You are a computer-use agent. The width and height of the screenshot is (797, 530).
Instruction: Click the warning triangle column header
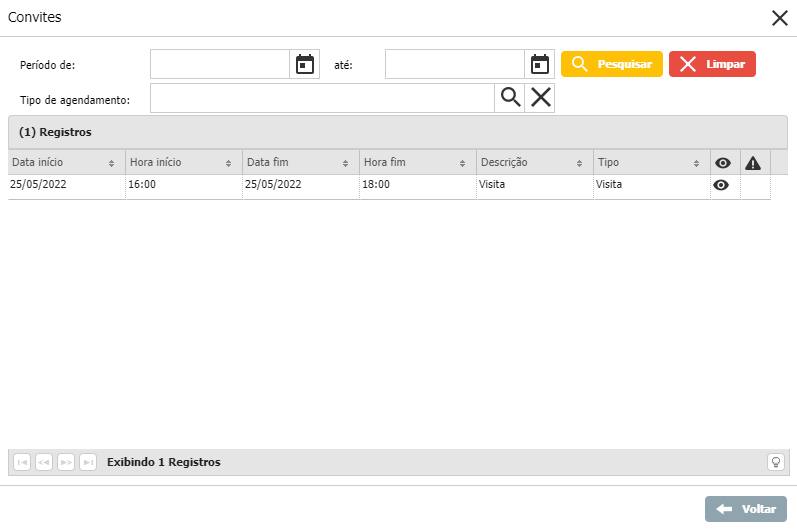pyautogui.click(x=753, y=163)
